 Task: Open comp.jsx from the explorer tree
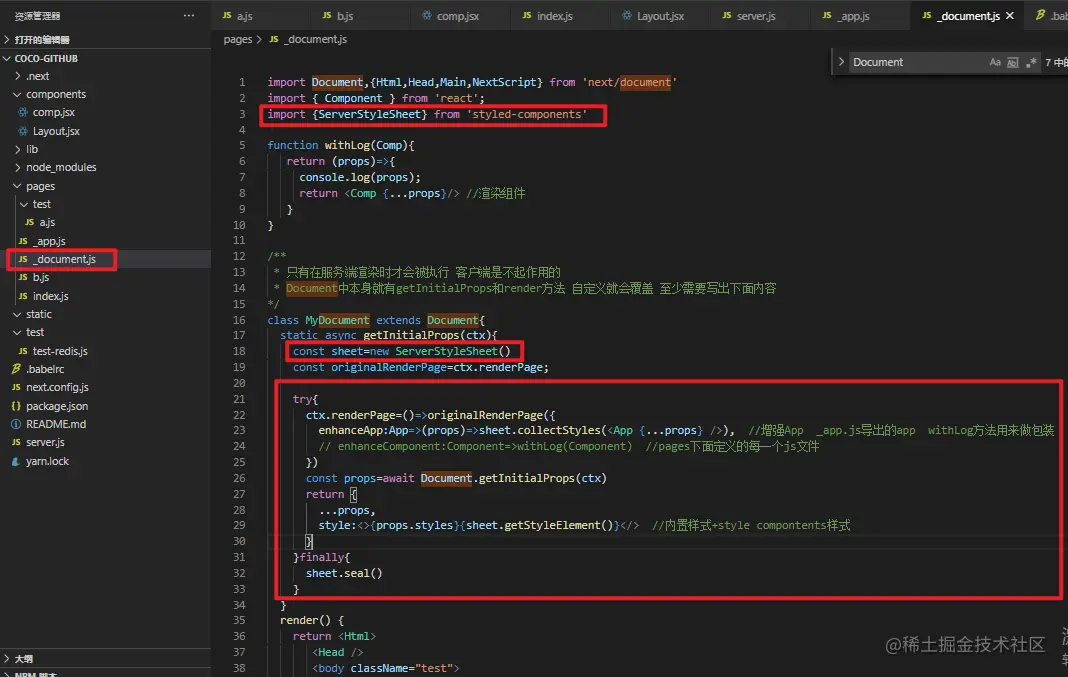click(x=54, y=112)
